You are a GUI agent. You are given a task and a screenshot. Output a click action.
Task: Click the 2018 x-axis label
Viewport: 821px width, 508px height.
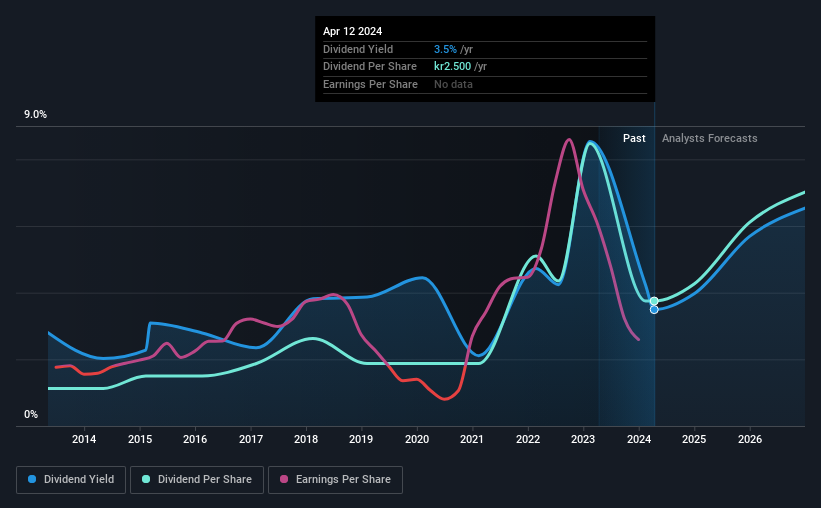(306, 439)
